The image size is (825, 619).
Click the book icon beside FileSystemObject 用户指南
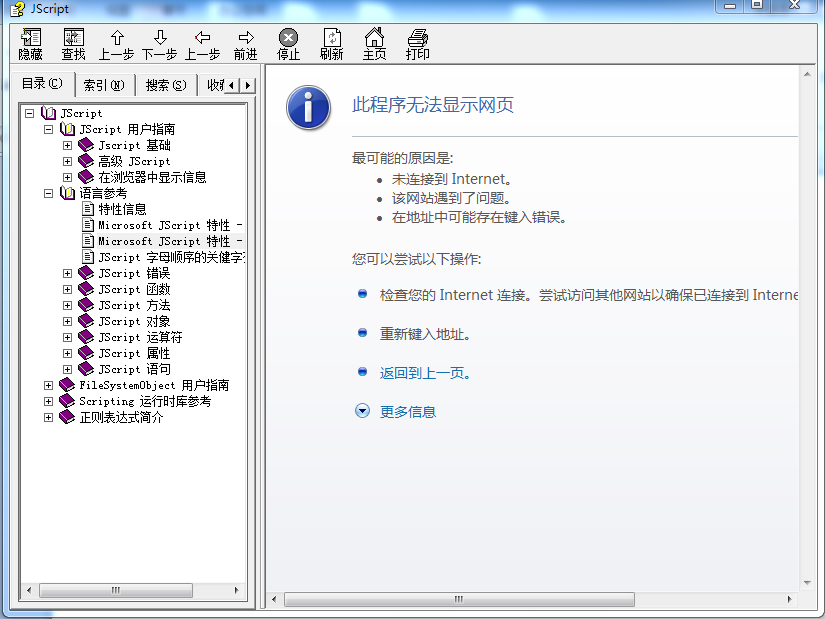click(67, 385)
